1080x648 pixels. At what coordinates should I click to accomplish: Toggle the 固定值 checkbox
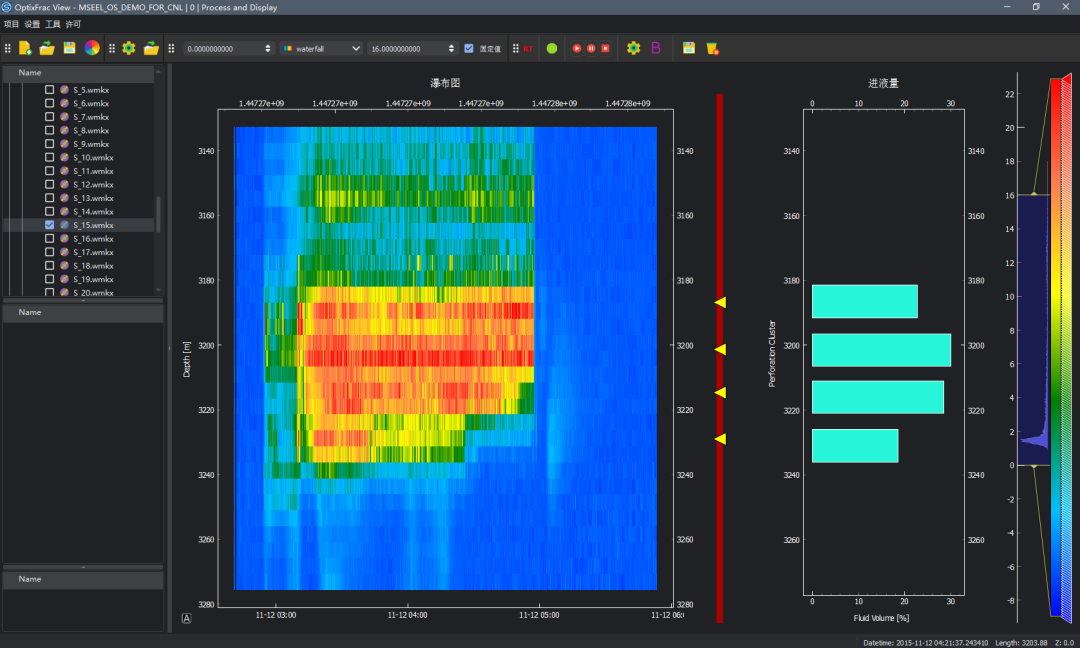click(469, 48)
